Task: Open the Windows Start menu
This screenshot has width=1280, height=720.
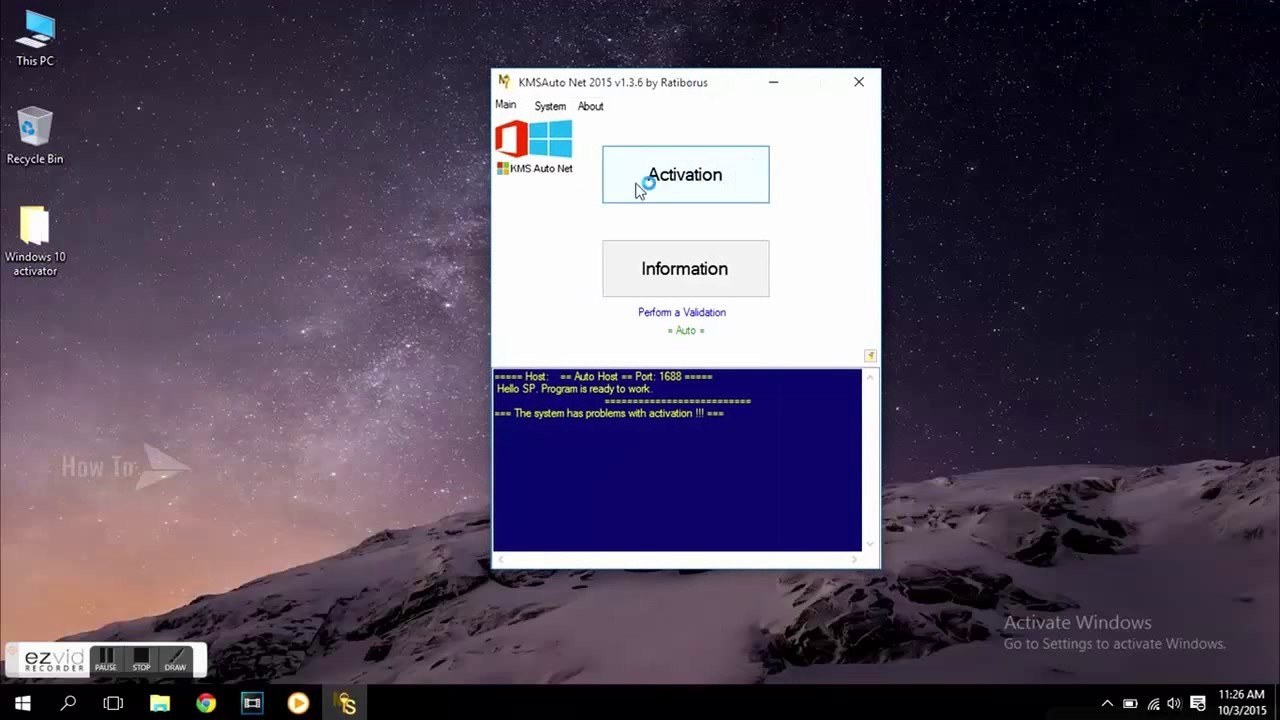Action: click(23, 703)
